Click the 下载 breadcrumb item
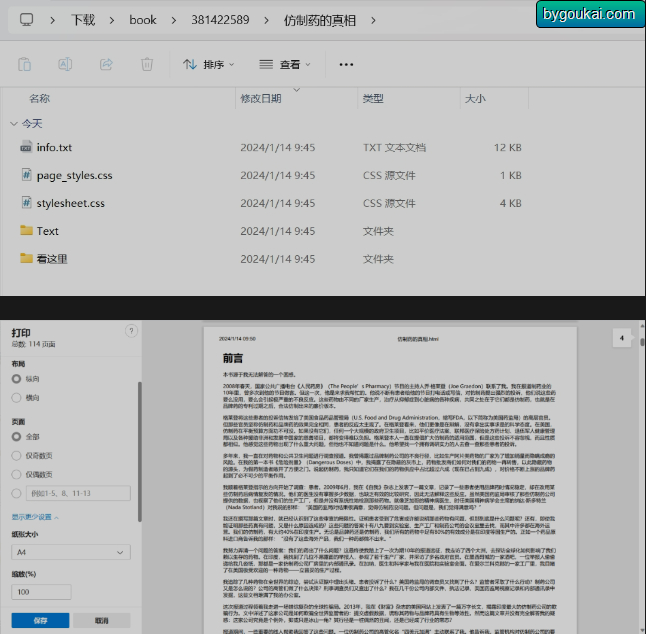Viewport: 646px width, 634px height. coord(83,20)
